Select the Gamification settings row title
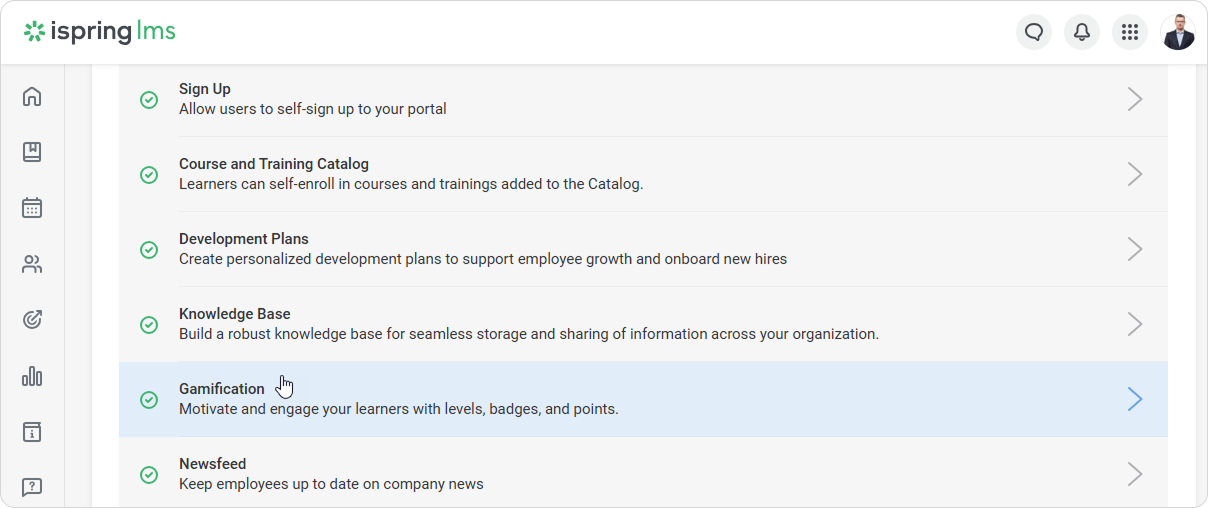 221,389
